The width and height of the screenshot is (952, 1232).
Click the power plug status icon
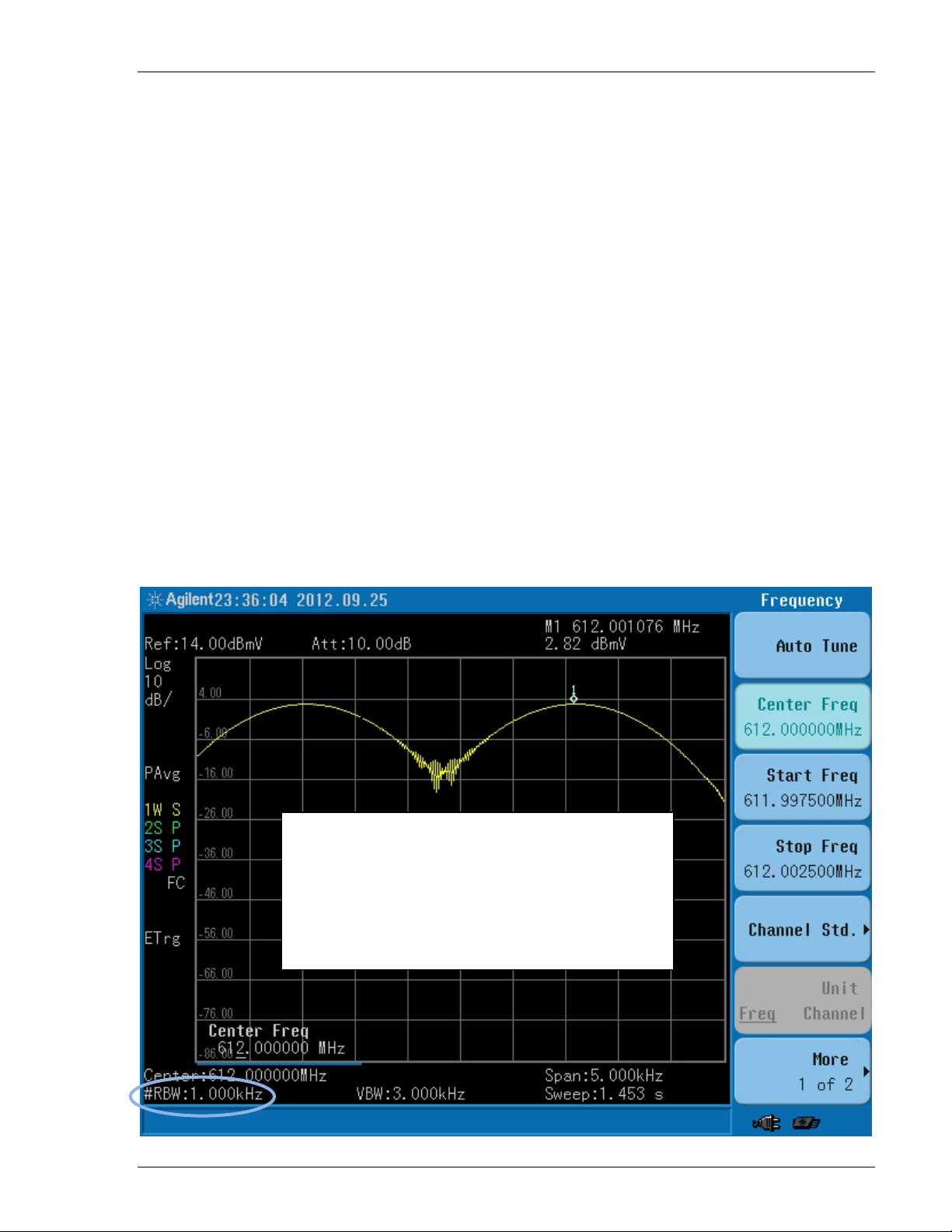pyautogui.click(x=766, y=1122)
